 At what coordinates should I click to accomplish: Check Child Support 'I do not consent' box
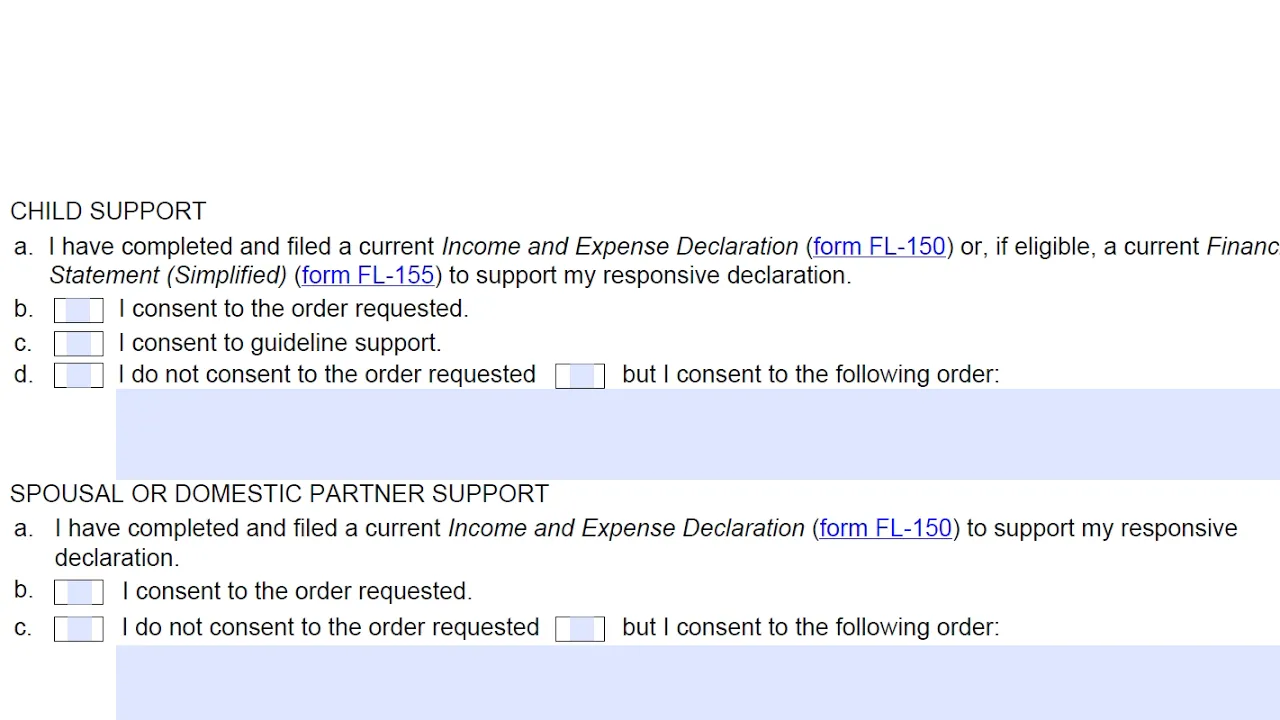coord(79,375)
